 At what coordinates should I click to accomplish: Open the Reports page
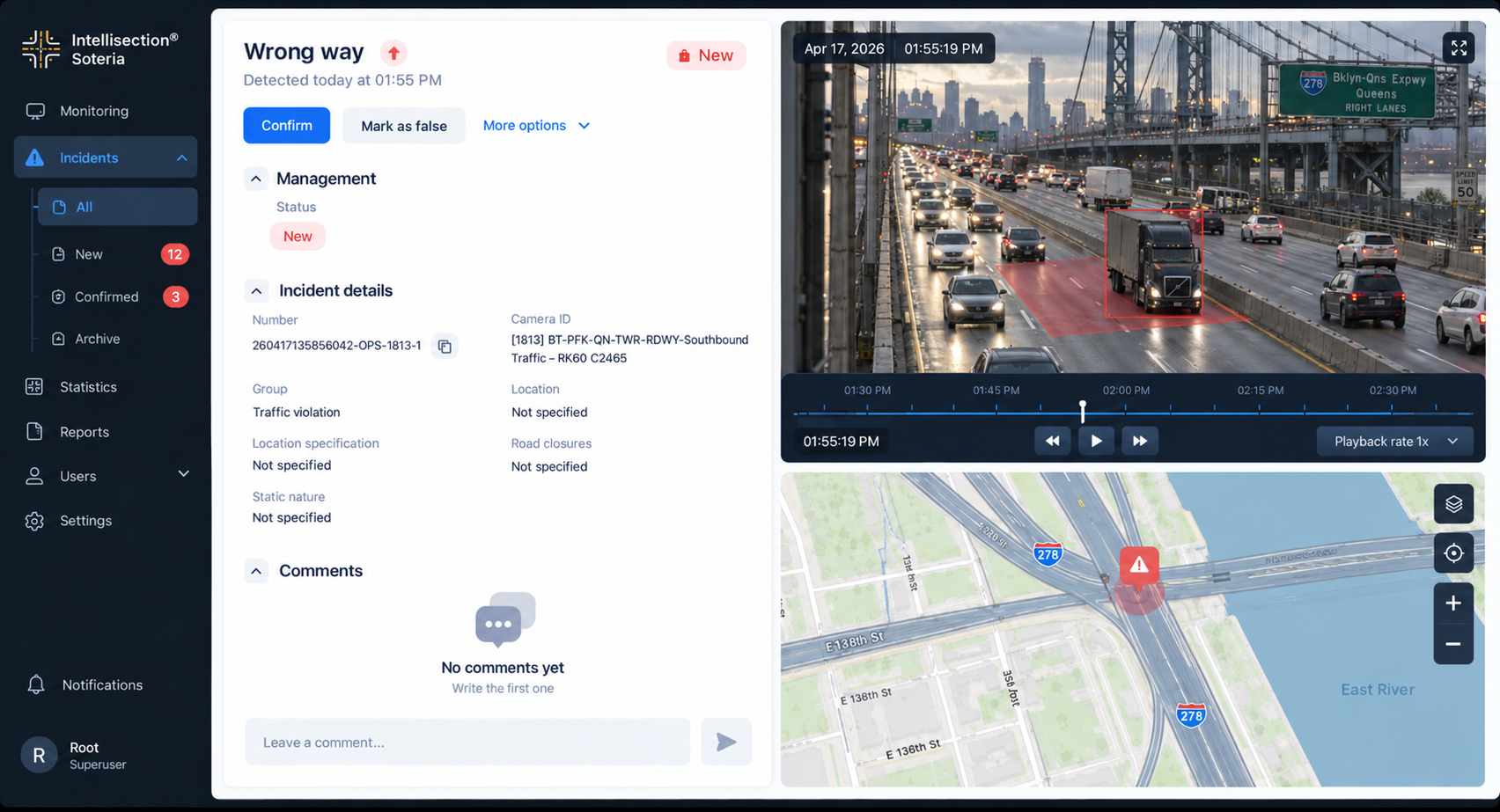[x=68, y=432]
